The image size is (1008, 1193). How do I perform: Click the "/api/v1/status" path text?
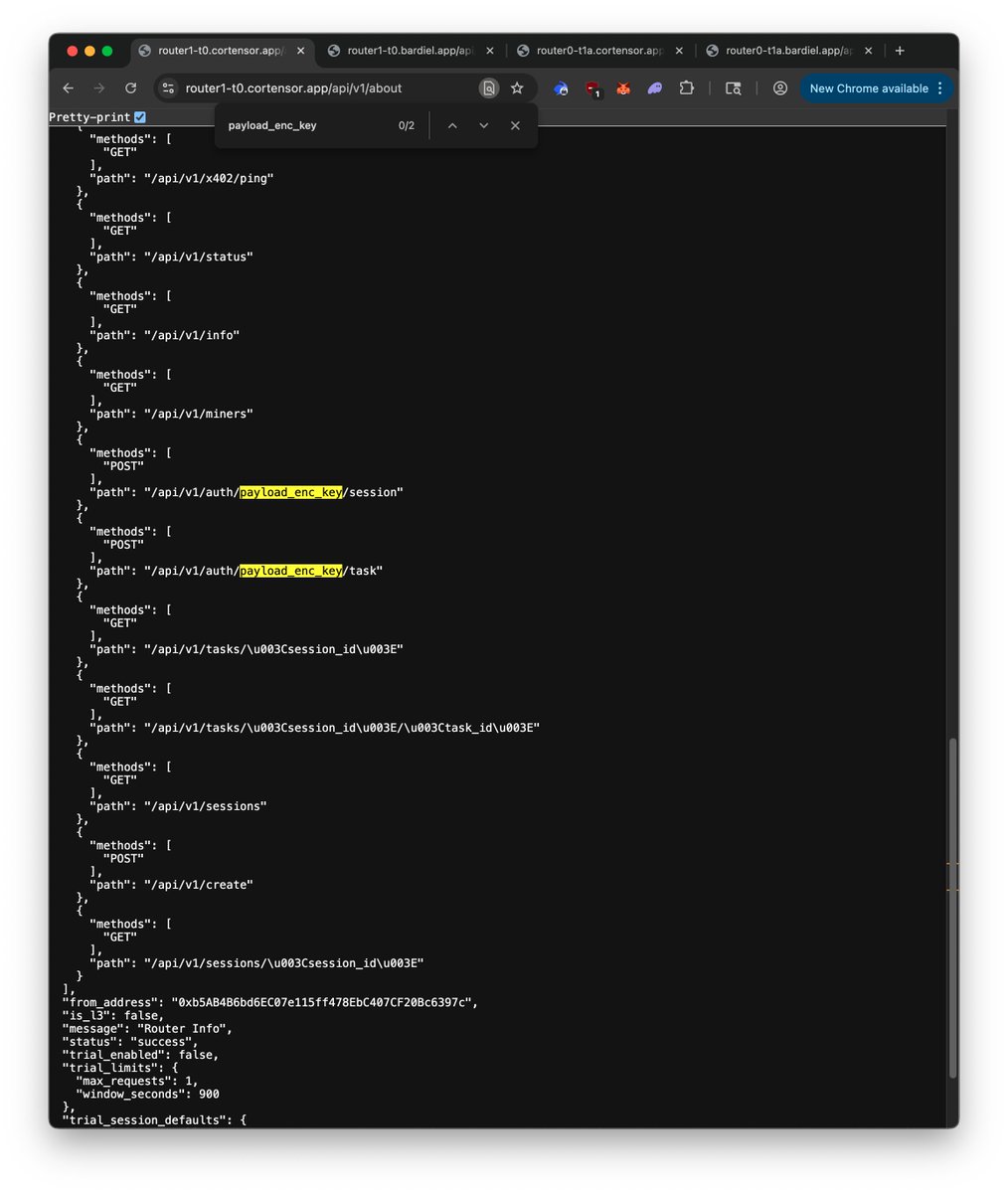pyautogui.click(x=199, y=256)
